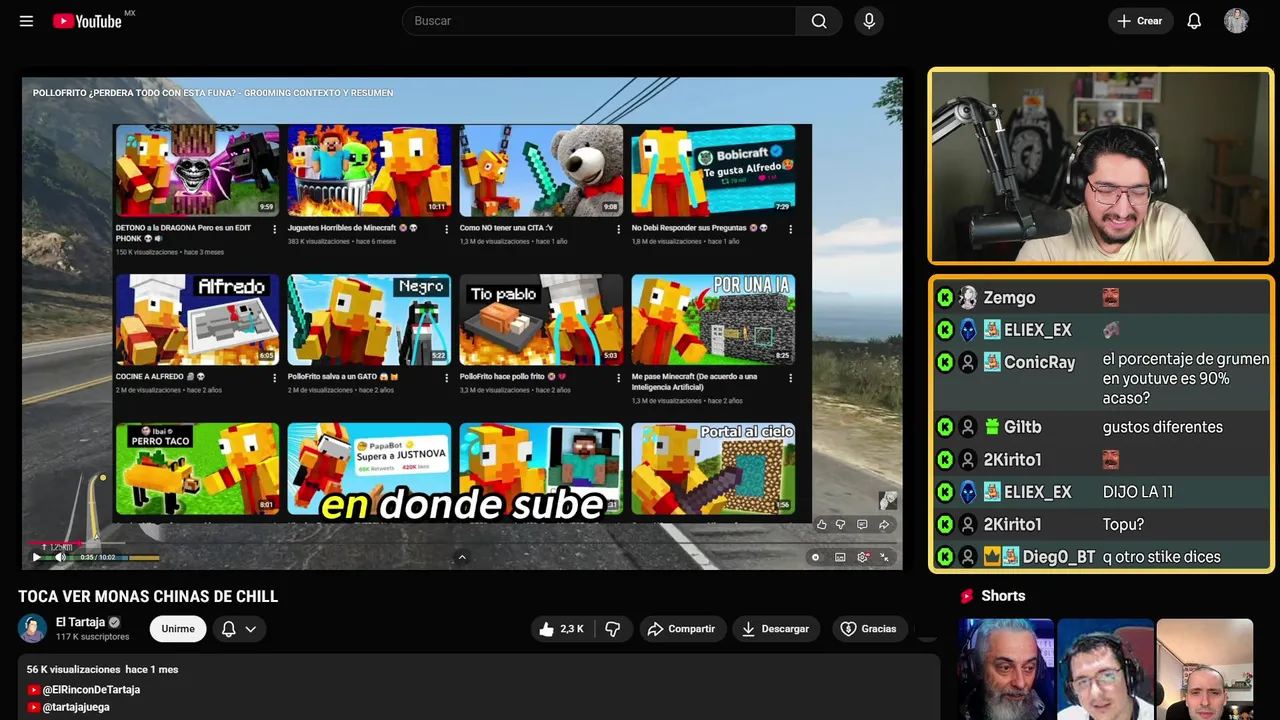This screenshot has height=720, width=1280.
Task: Click the Descargar download button
Action: pyautogui.click(x=775, y=629)
